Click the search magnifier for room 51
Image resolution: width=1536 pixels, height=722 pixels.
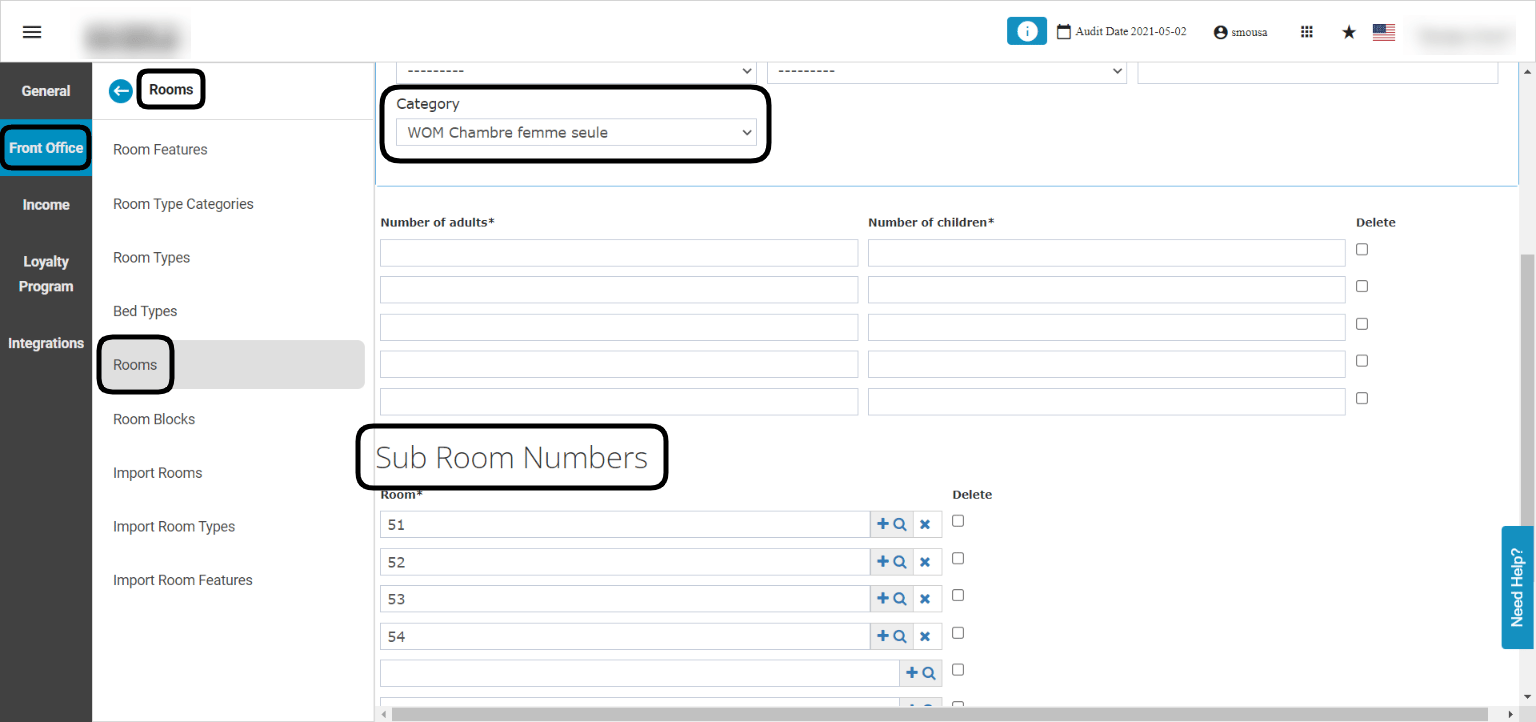pos(900,524)
